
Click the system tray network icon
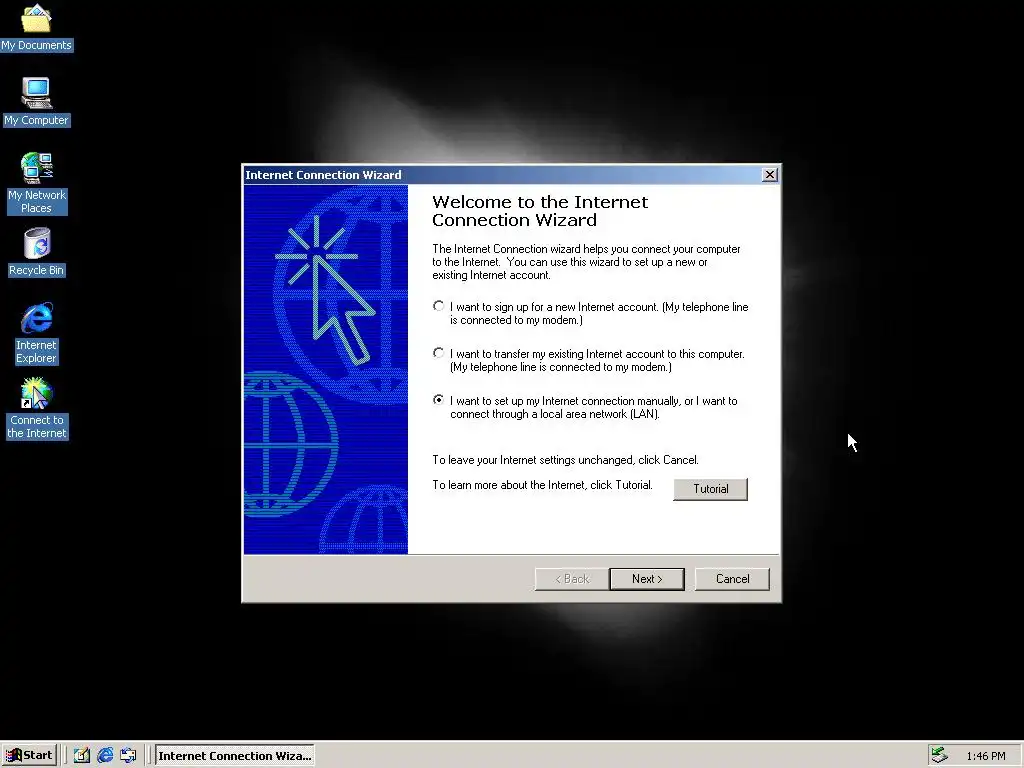939,755
